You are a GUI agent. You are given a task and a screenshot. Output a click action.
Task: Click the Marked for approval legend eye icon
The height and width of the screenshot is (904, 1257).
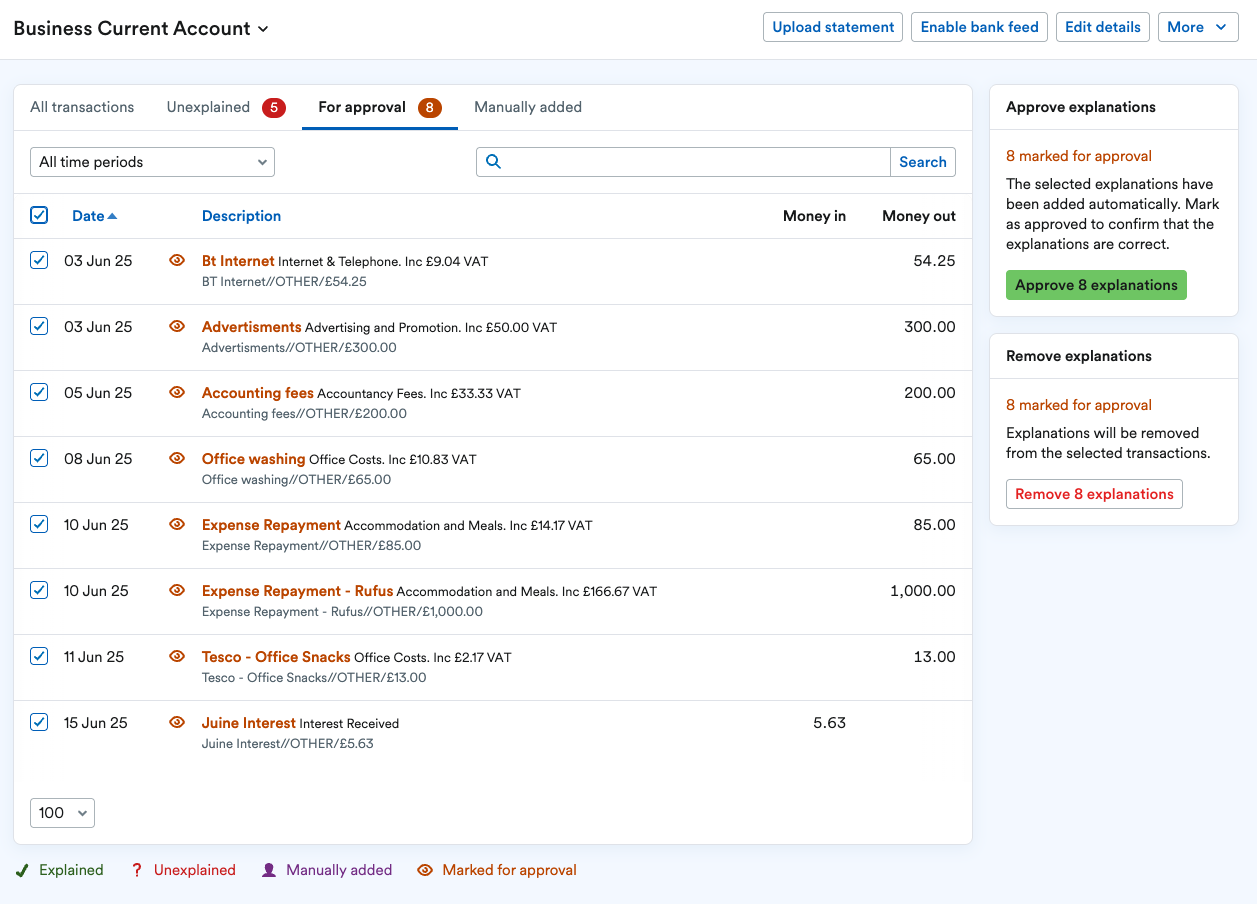(424, 870)
